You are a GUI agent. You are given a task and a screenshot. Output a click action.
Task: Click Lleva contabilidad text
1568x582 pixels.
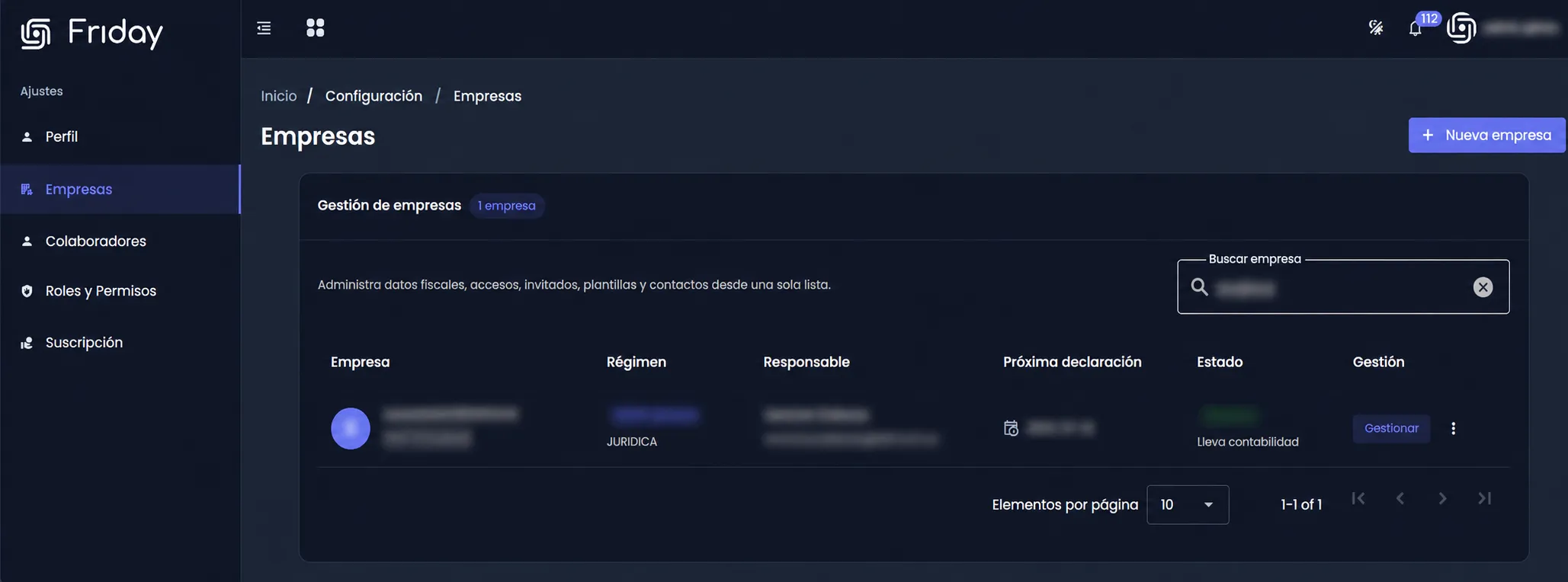(x=1248, y=442)
